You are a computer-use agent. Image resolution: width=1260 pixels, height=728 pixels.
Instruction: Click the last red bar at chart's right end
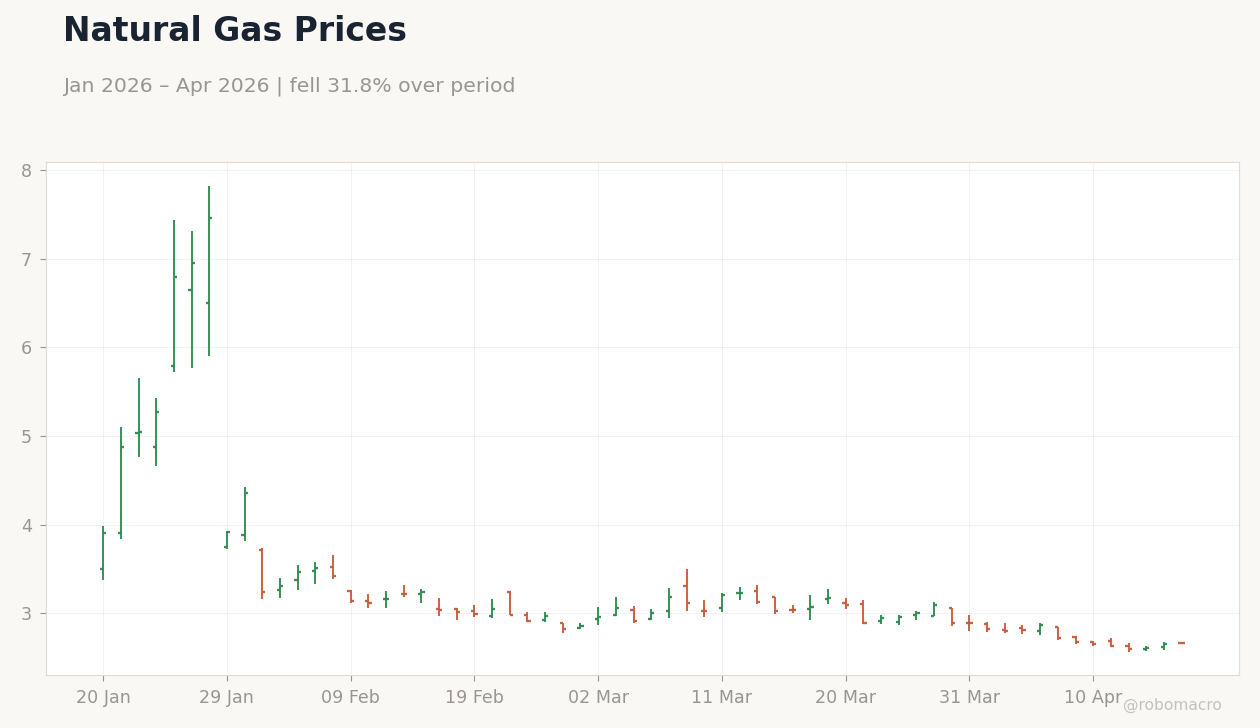click(x=1181, y=643)
